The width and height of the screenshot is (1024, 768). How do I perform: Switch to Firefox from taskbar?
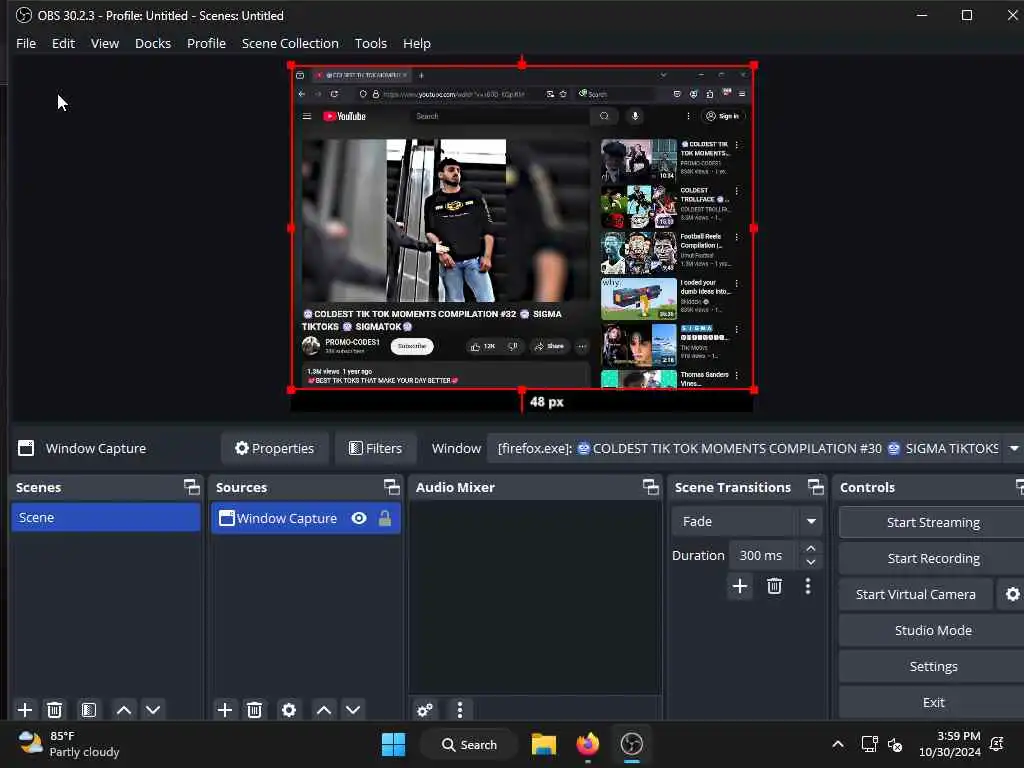[x=587, y=744]
